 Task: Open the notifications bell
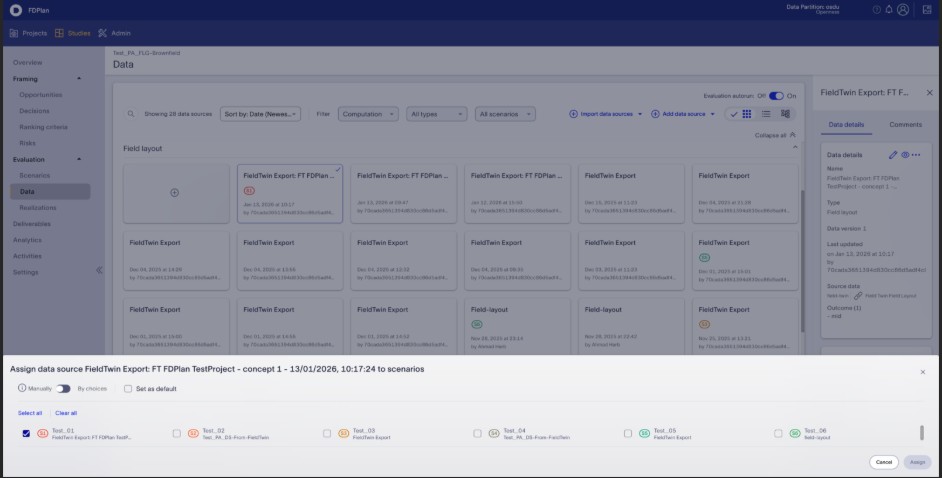tap(889, 10)
